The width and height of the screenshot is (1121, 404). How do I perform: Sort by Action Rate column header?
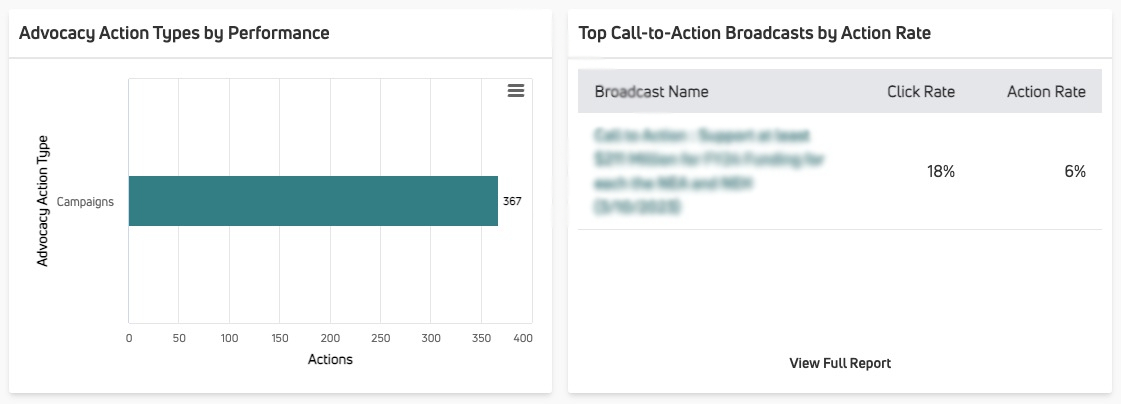tap(1046, 92)
